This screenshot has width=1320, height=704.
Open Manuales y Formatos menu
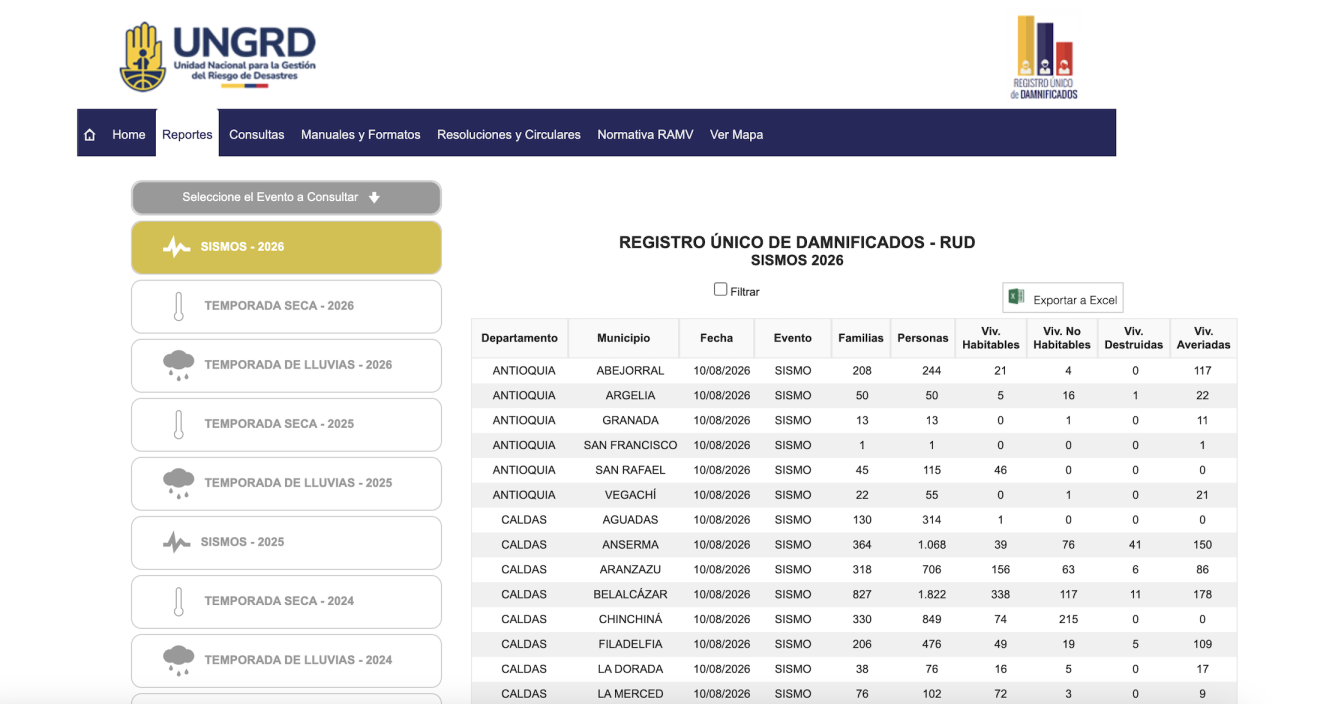361,135
